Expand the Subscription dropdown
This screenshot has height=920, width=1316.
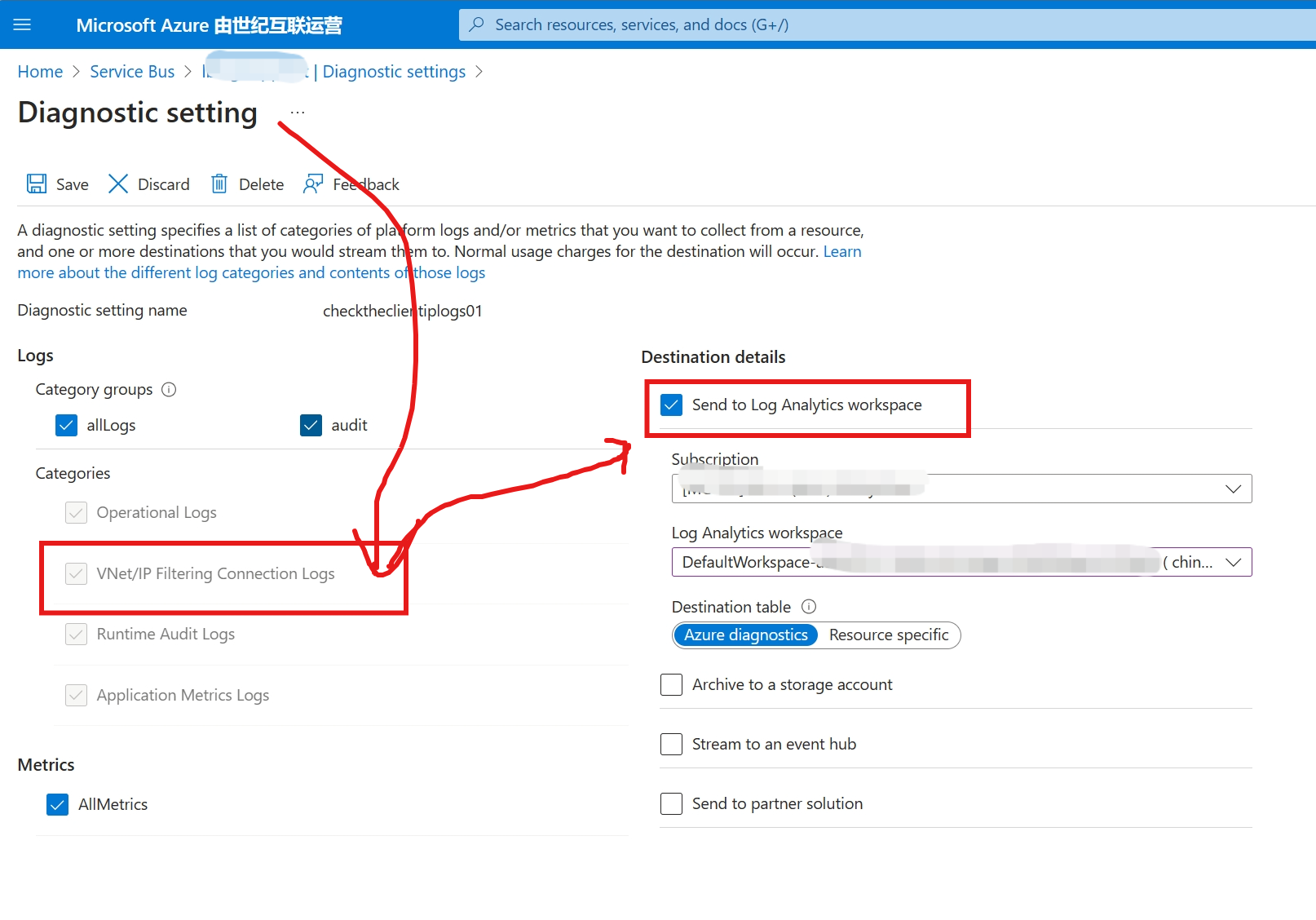tap(1233, 489)
